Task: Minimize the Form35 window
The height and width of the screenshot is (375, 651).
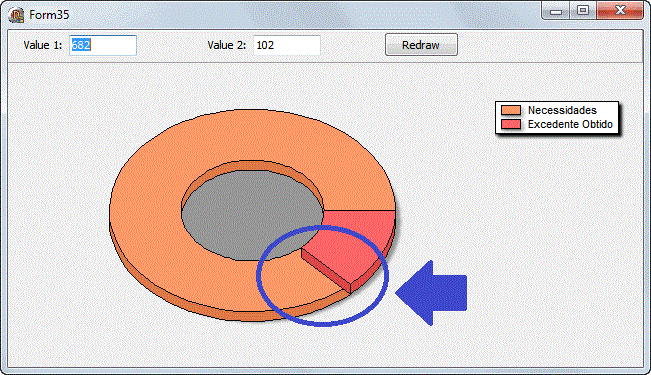Action: 556,11
